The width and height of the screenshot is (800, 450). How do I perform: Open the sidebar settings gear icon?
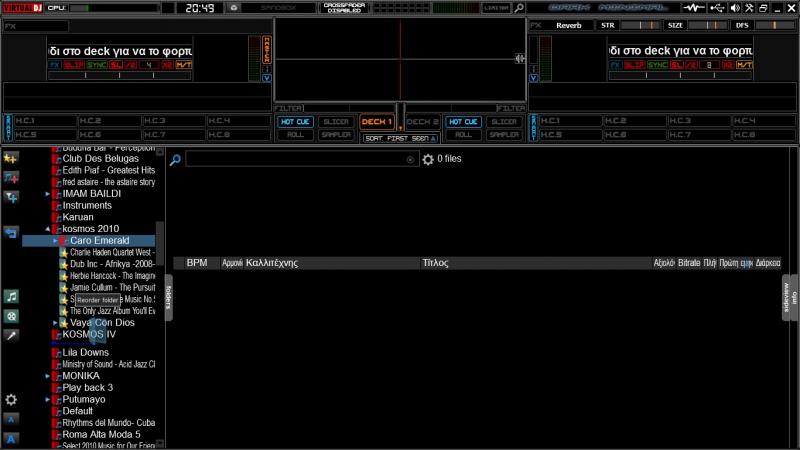click(x=11, y=399)
